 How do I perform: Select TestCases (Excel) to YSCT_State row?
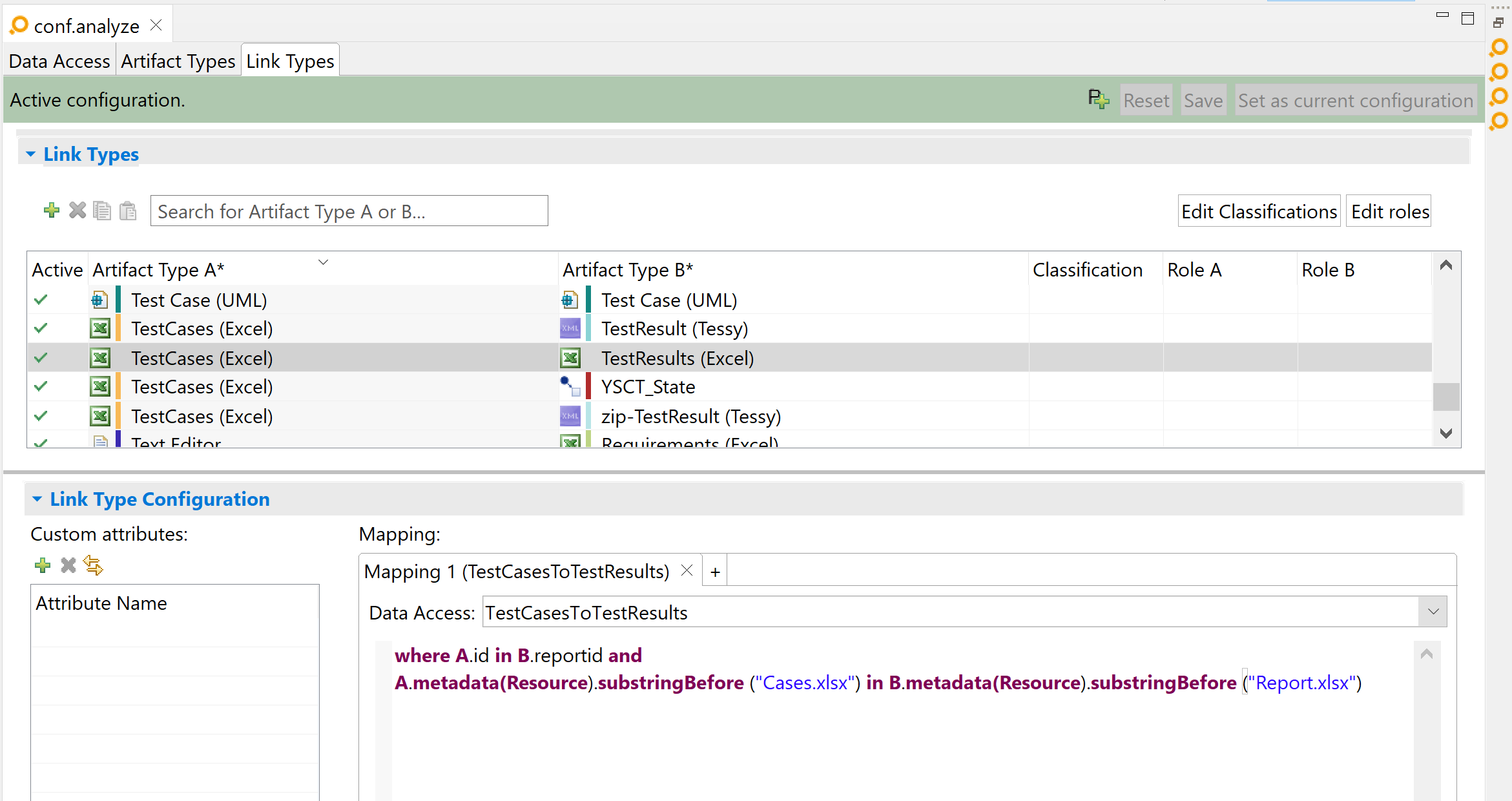click(729, 386)
